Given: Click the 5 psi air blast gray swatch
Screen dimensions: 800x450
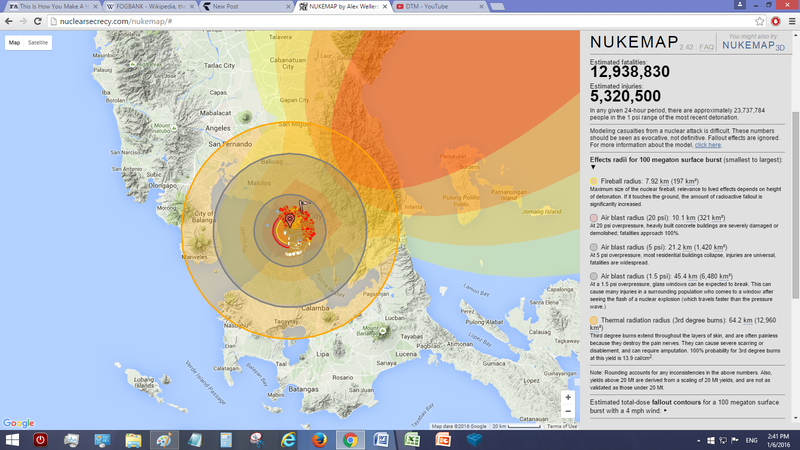Looking at the screenshot, I should pyautogui.click(x=594, y=247).
